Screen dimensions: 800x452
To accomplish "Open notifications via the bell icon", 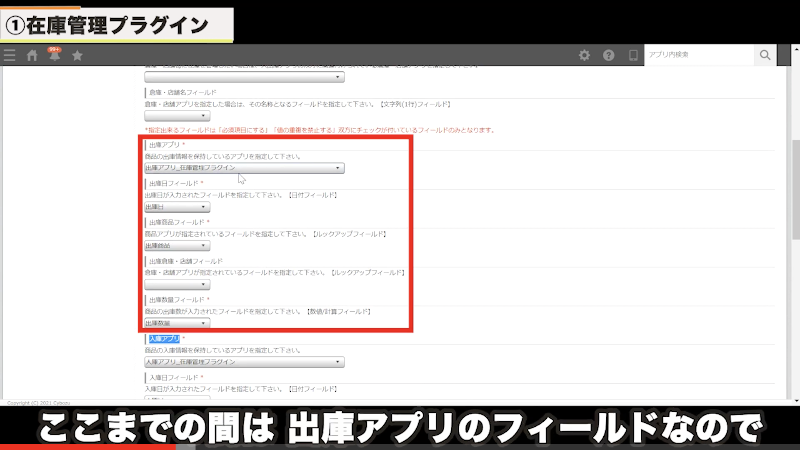I will pos(54,55).
